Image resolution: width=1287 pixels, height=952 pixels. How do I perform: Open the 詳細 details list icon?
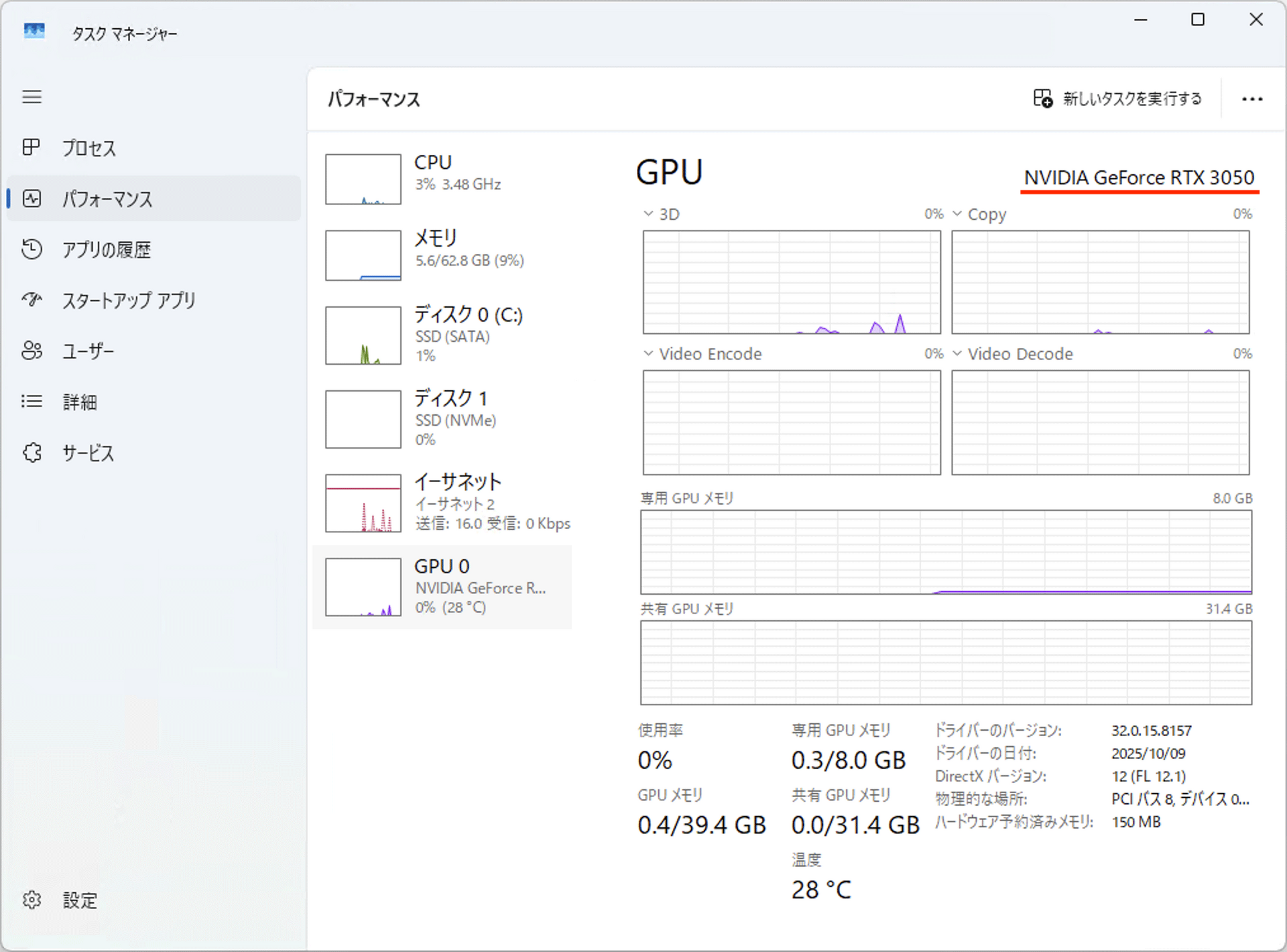coord(32,402)
